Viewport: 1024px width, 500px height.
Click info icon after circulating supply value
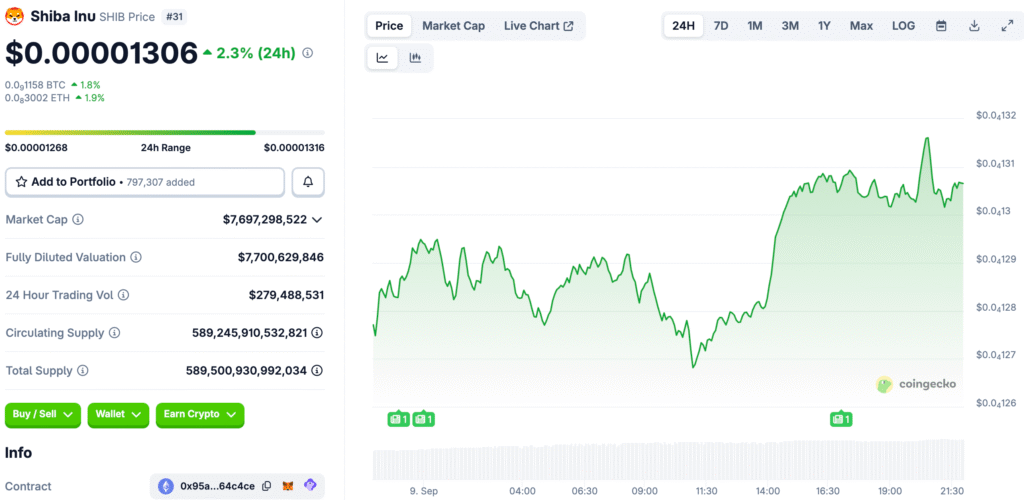[x=317, y=333]
